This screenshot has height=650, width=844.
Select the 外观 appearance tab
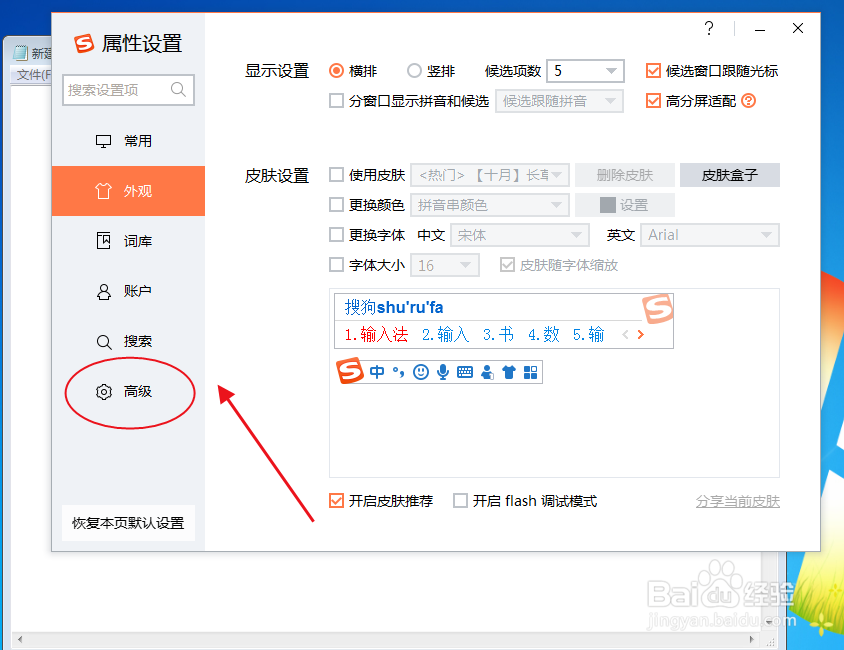128,191
